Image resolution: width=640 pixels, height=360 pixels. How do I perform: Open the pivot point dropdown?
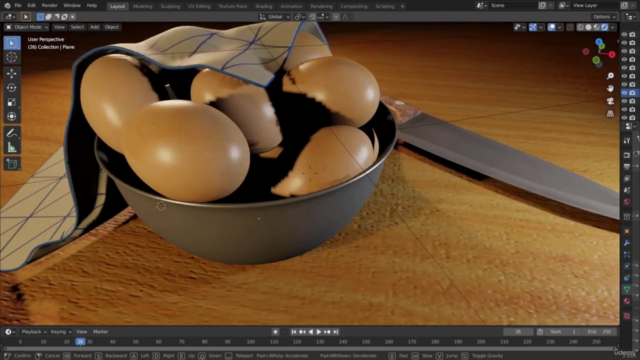click(300, 17)
